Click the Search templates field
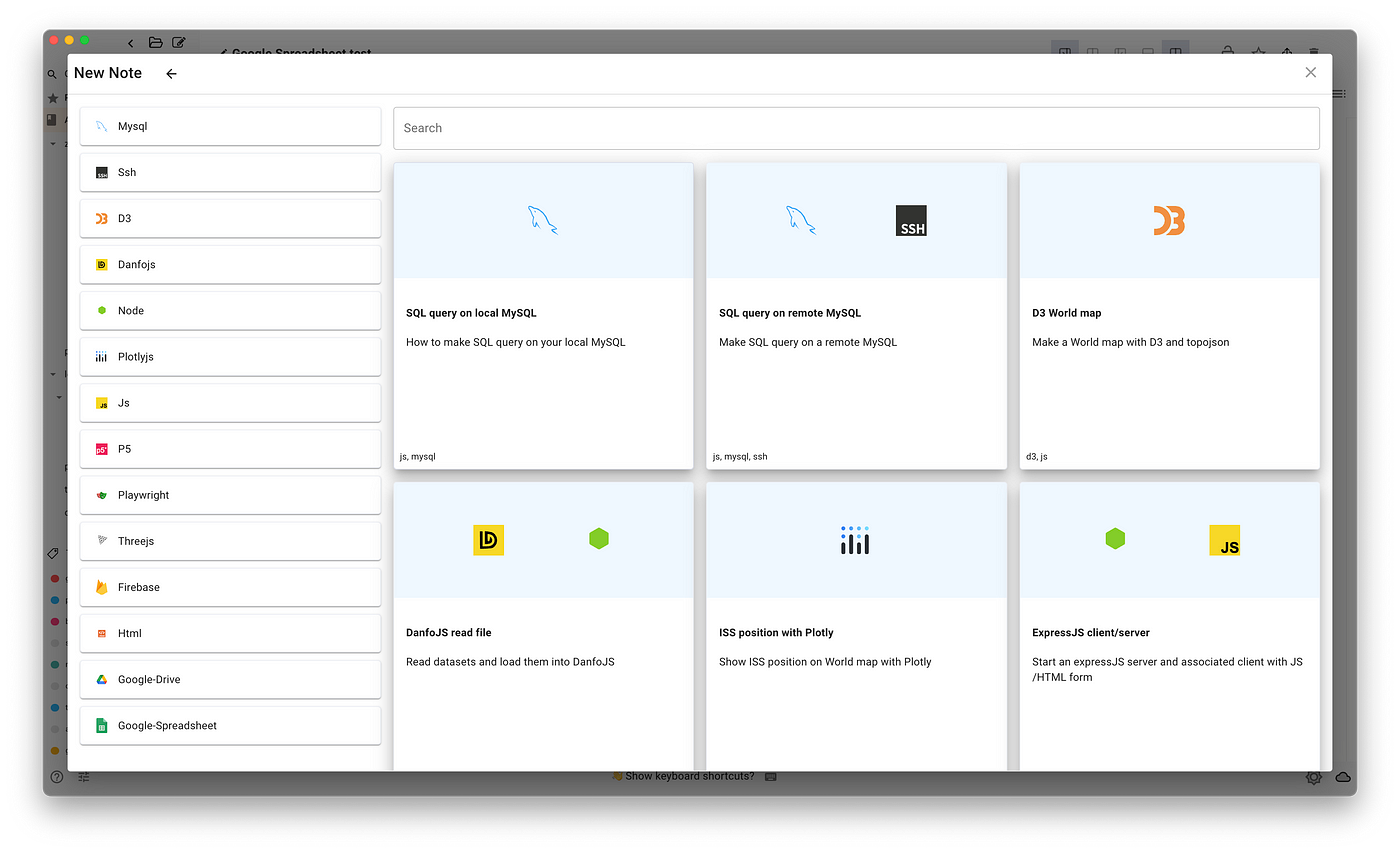 856,128
